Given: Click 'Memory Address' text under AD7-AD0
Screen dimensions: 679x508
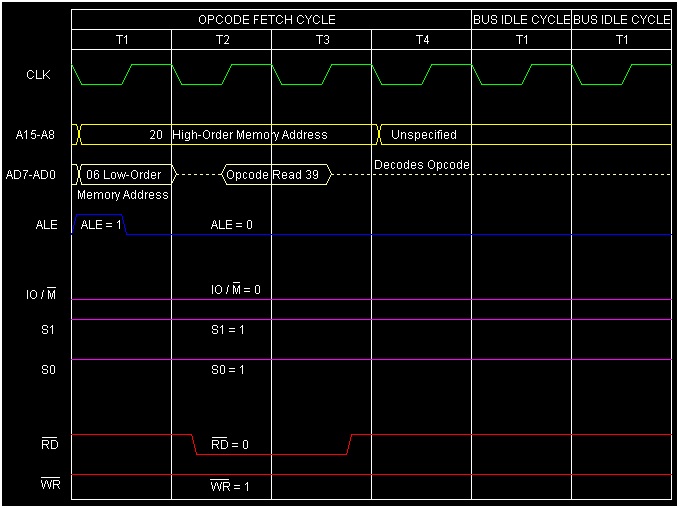Looking at the screenshot, I should click(123, 195).
